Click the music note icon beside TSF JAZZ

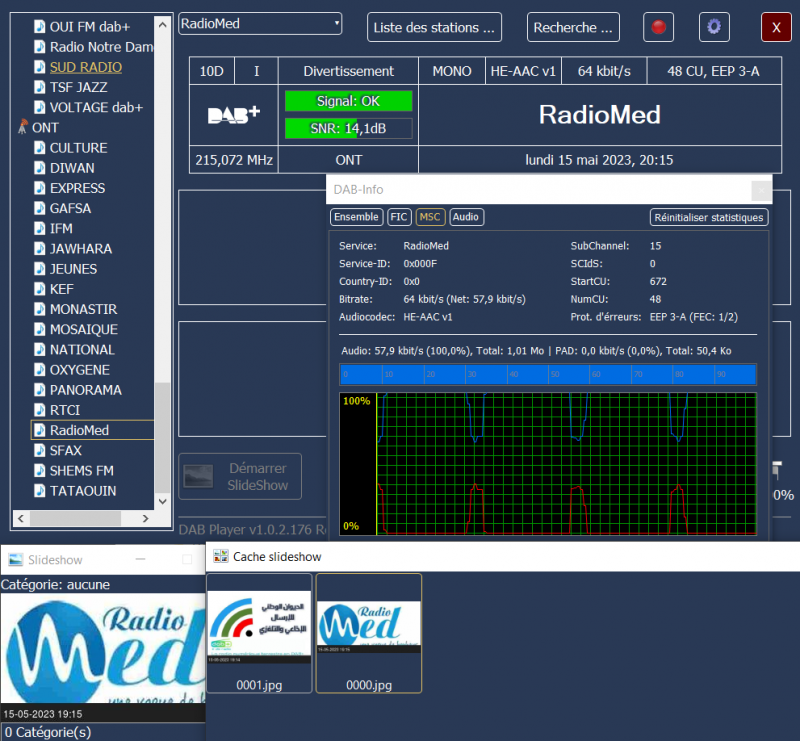[39, 87]
